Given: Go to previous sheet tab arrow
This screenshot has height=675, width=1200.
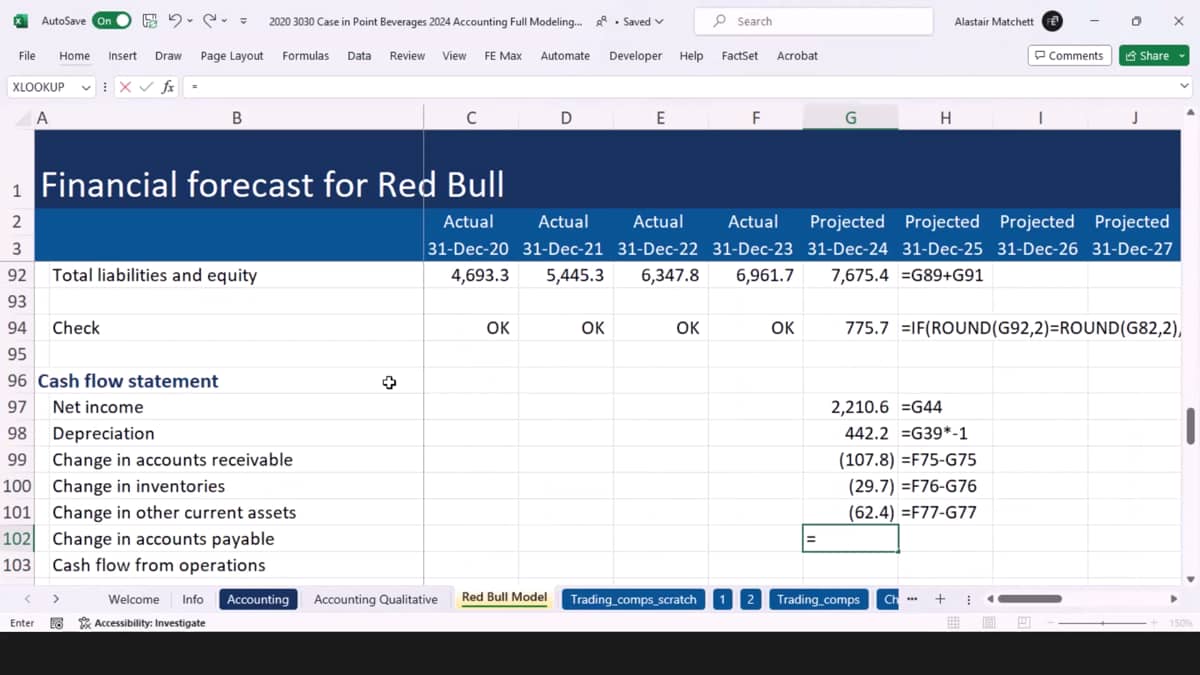Looking at the screenshot, I should (27, 599).
